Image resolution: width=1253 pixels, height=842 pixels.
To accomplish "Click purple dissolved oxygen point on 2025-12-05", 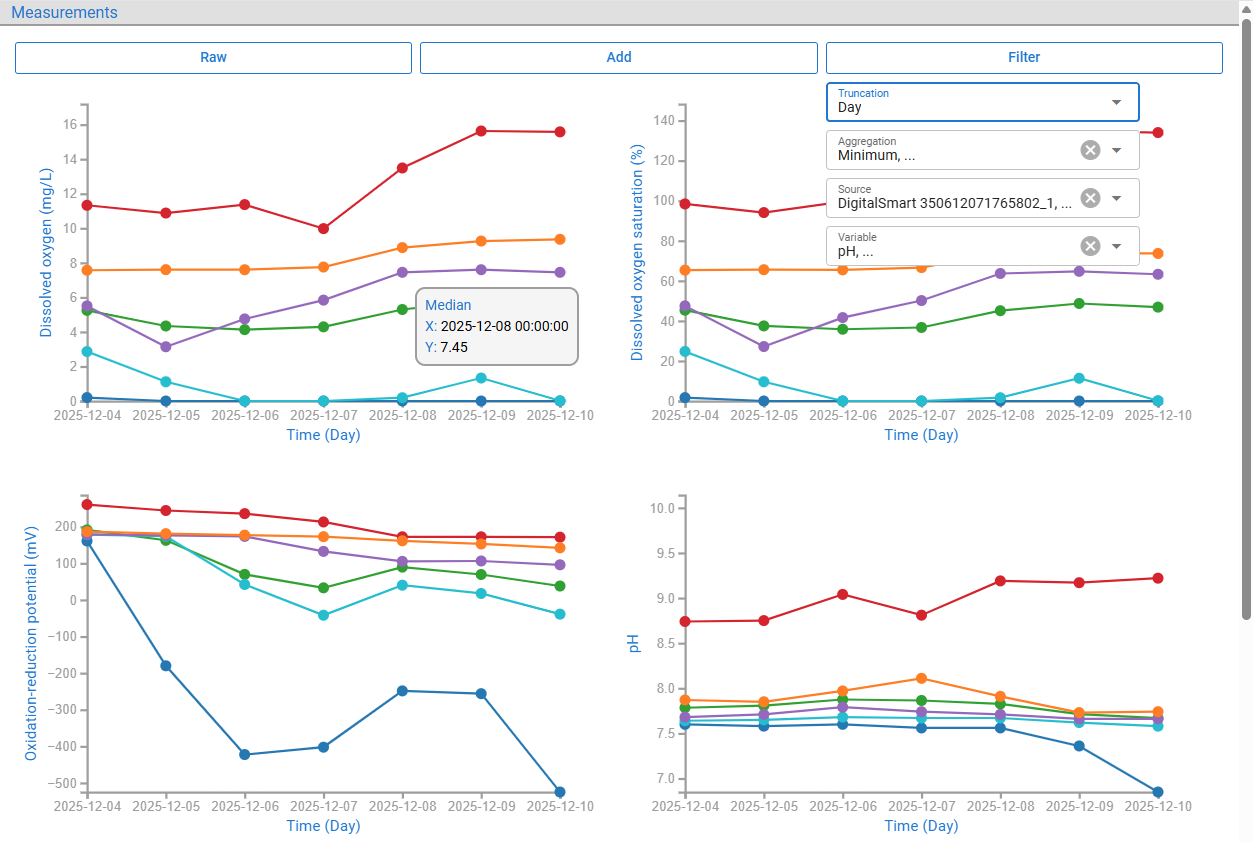I will point(166,347).
